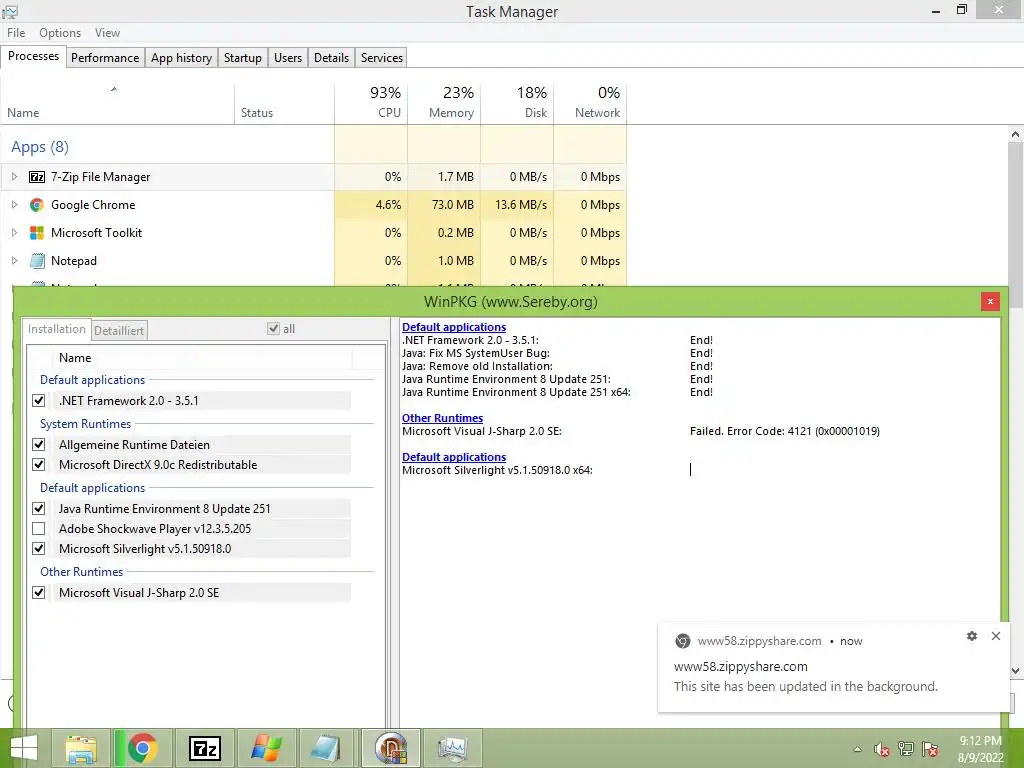Sort processes by Disk column
The height and width of the screenshot is (768, 1024).
[x=517, y=103]
